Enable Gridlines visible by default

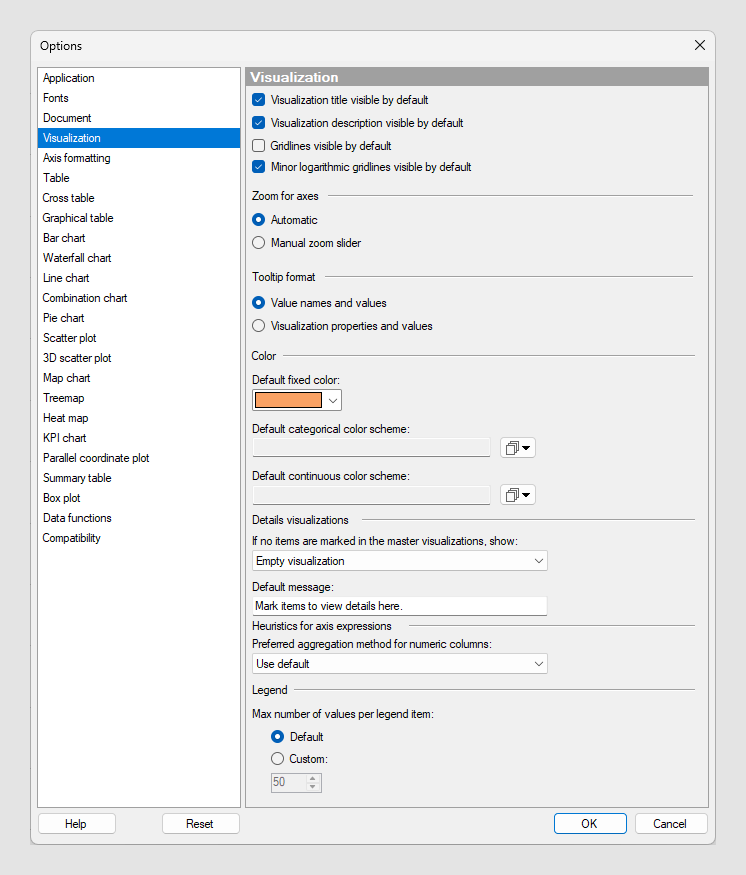(258, 146)
